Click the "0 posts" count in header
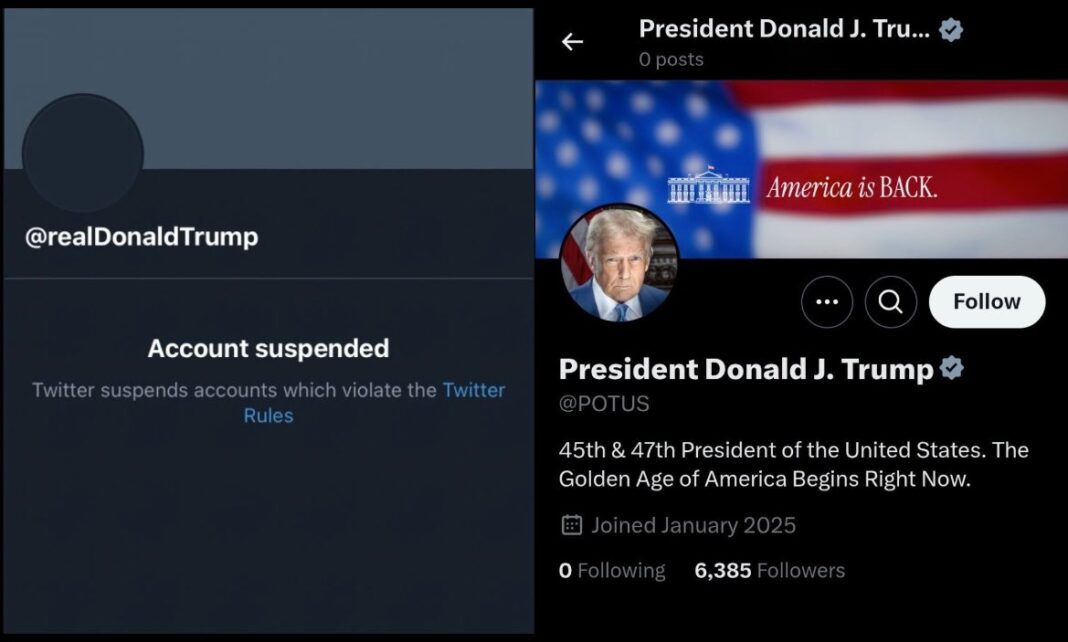Image resolution: width=1068 pixels, height=642 pixels. tap(671, 59)
